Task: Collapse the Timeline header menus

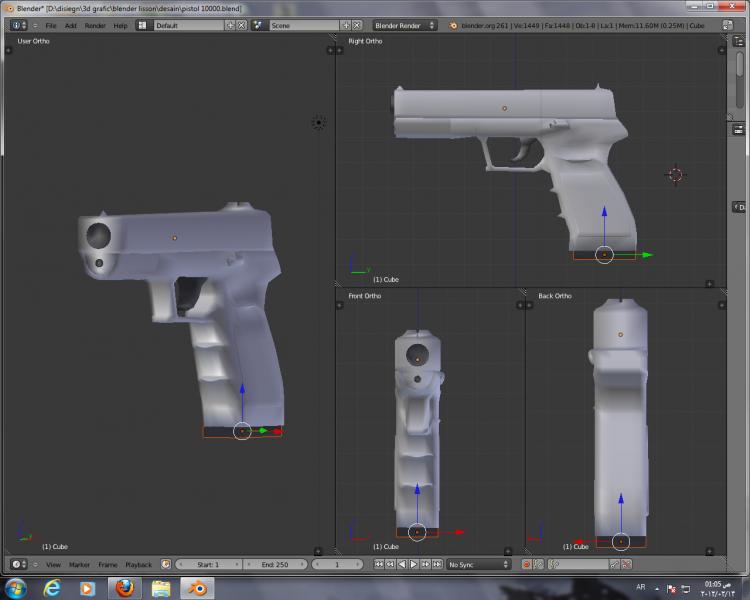Action: [x=35, y=564]
